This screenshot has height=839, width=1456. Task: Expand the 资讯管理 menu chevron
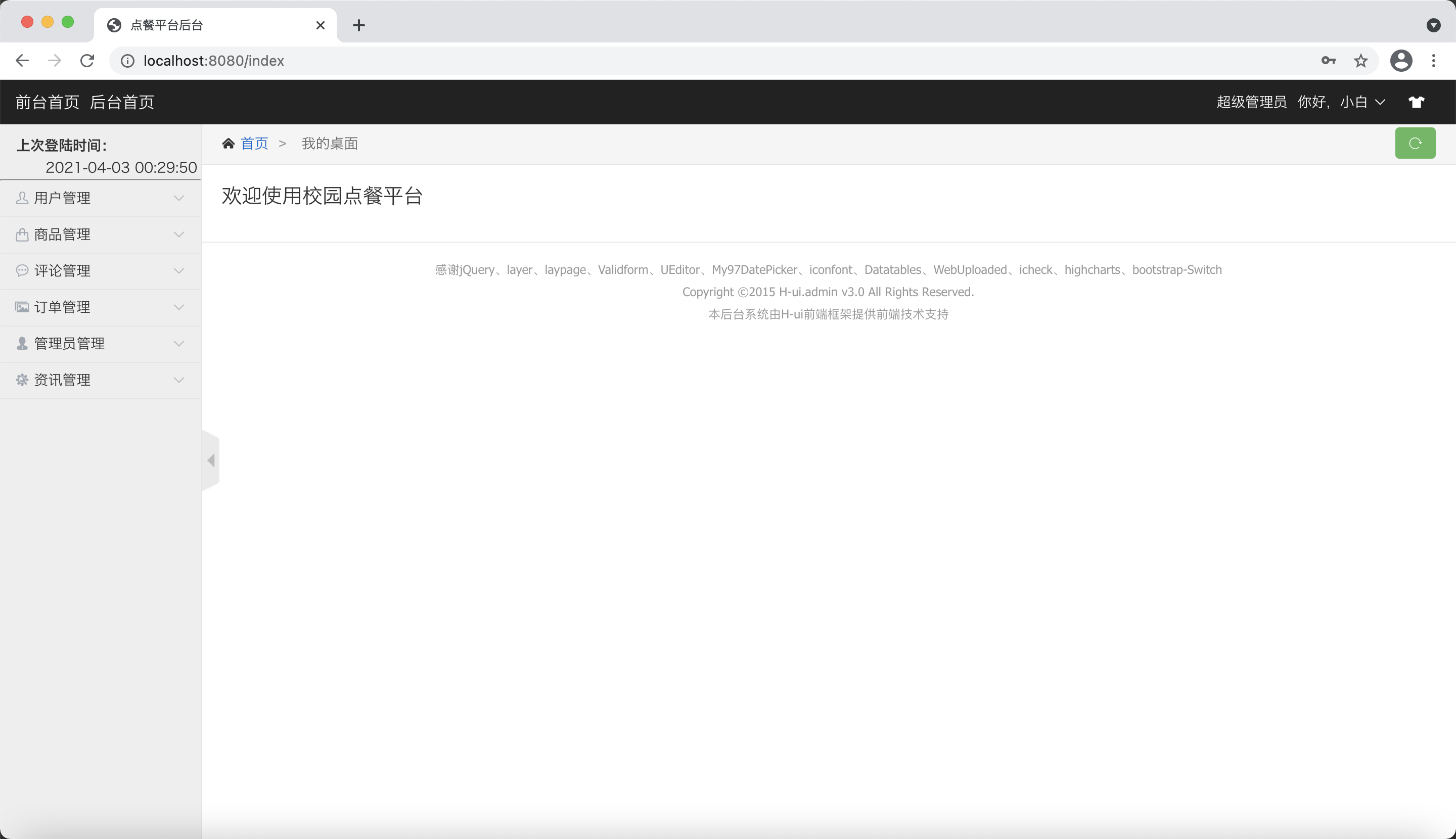pos(178,380)
